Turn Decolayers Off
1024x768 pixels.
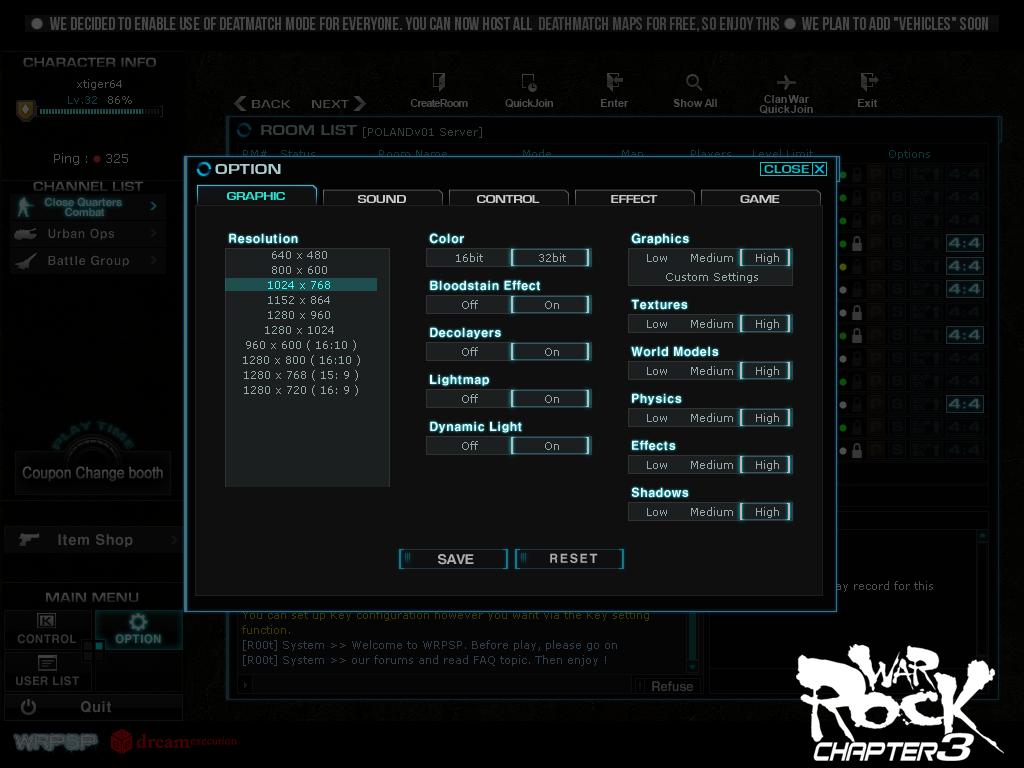click(468, 352)
